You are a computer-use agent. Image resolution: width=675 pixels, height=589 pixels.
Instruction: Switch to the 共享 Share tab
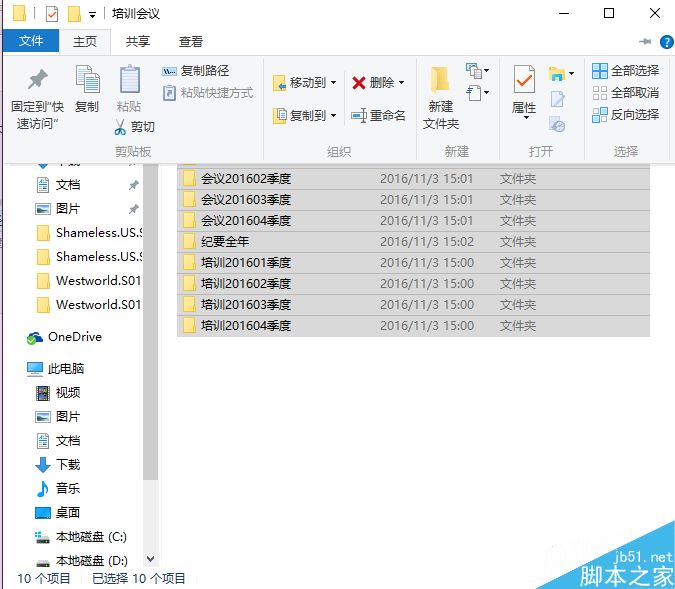coord(138,41)
